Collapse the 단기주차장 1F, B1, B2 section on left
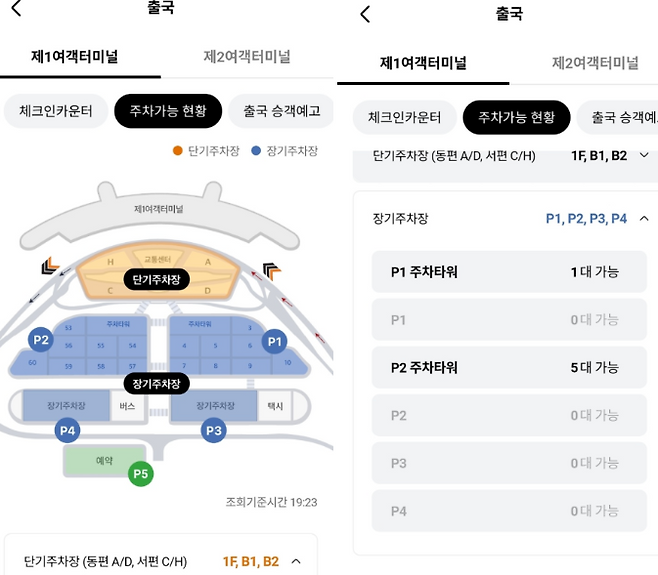This screenshot has height=575, width=658. click(x=296, y=562)
